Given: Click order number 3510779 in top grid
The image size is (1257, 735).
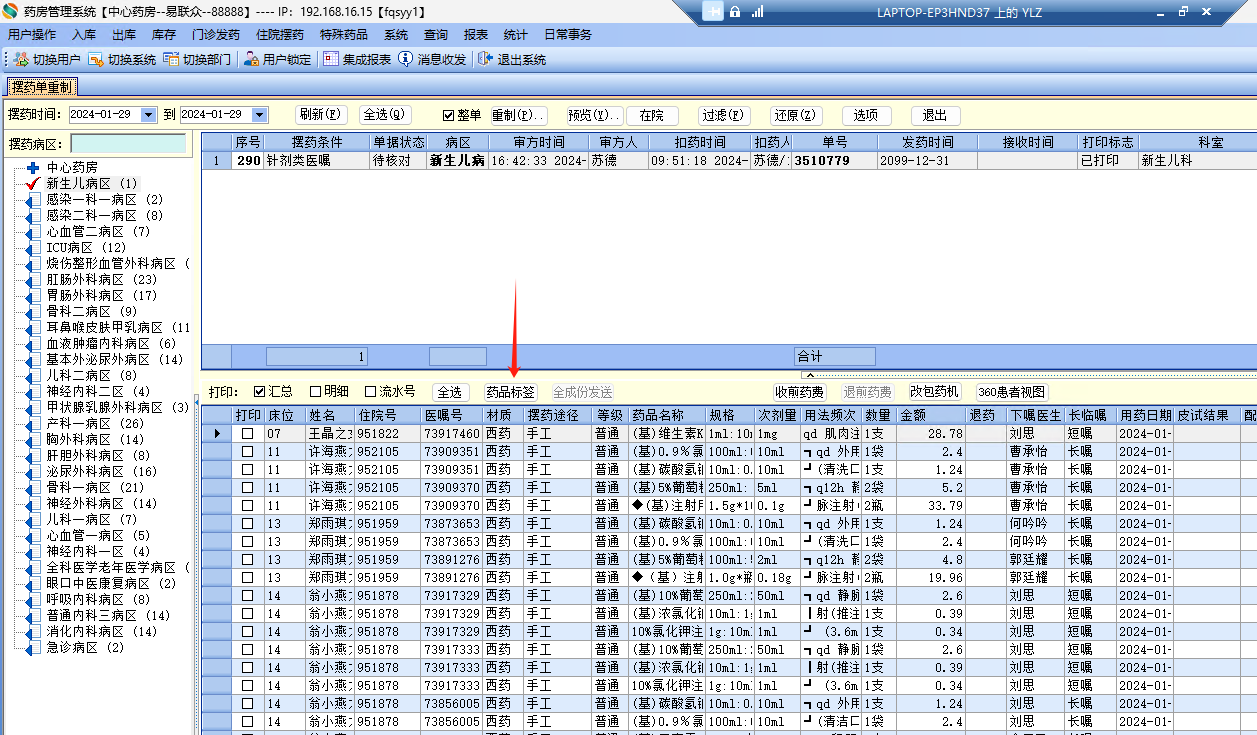Looking at the screenshot, I should [x=834, y=160].
